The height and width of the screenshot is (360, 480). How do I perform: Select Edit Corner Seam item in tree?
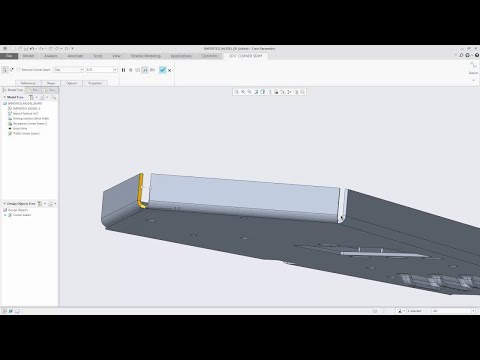(x=24, y=134)
